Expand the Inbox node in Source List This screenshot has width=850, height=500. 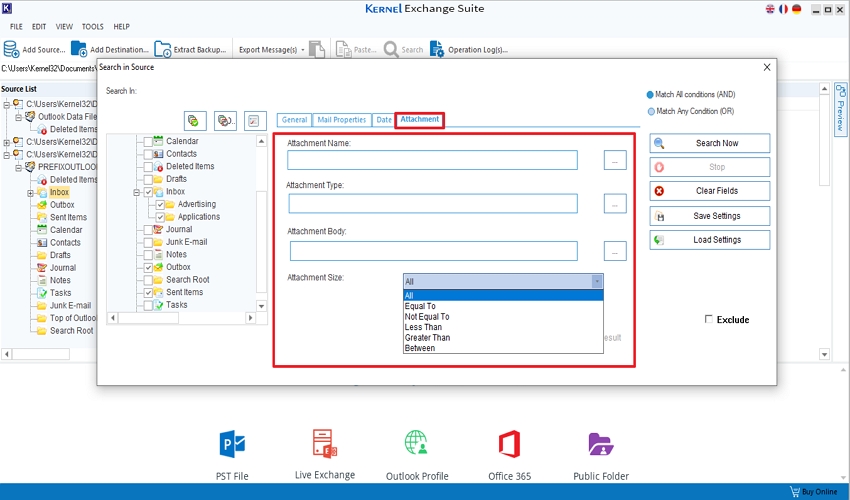[x=30, y=193]
